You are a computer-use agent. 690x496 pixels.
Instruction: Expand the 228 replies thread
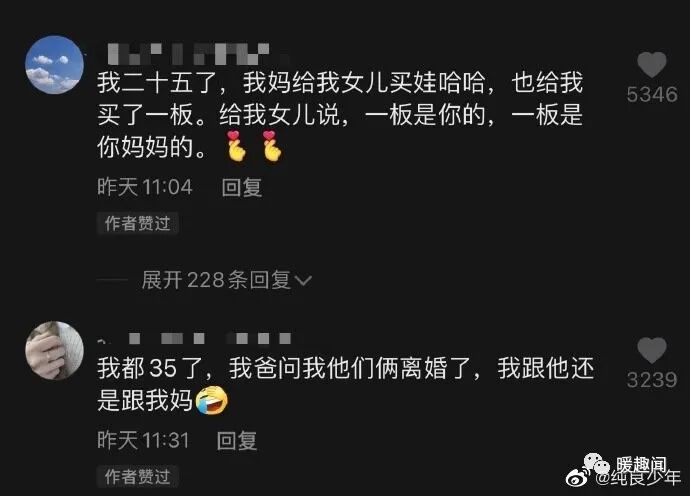[x=227, y=280]
